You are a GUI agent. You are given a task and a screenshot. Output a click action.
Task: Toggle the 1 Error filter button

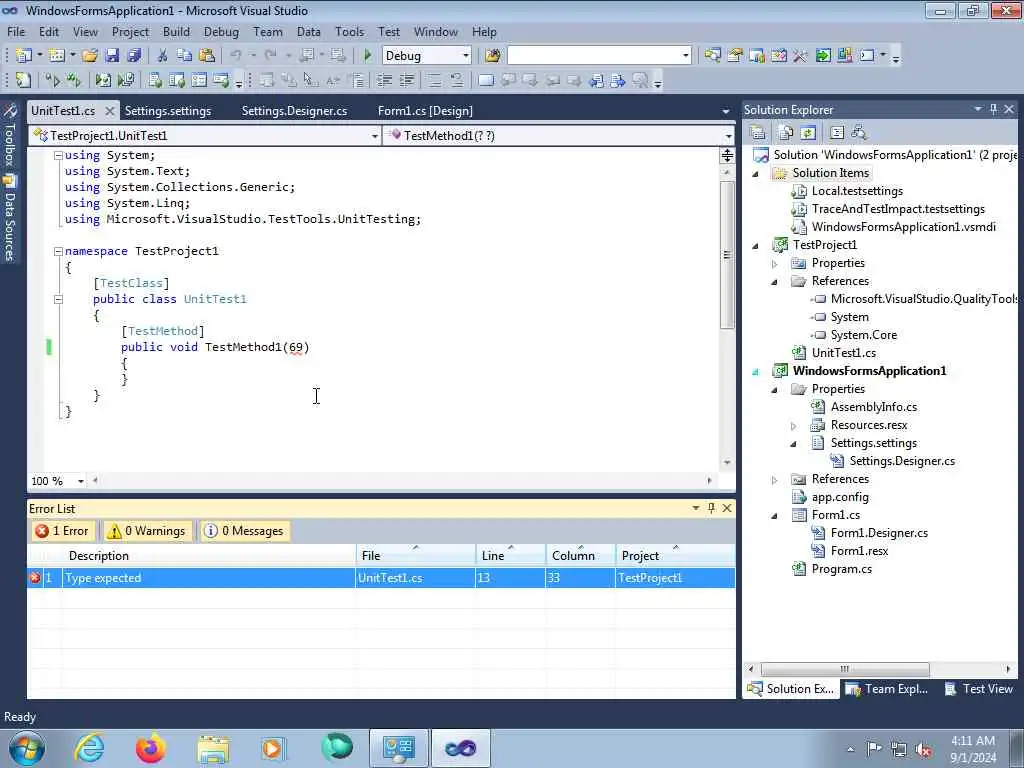[x=63, y=531]
